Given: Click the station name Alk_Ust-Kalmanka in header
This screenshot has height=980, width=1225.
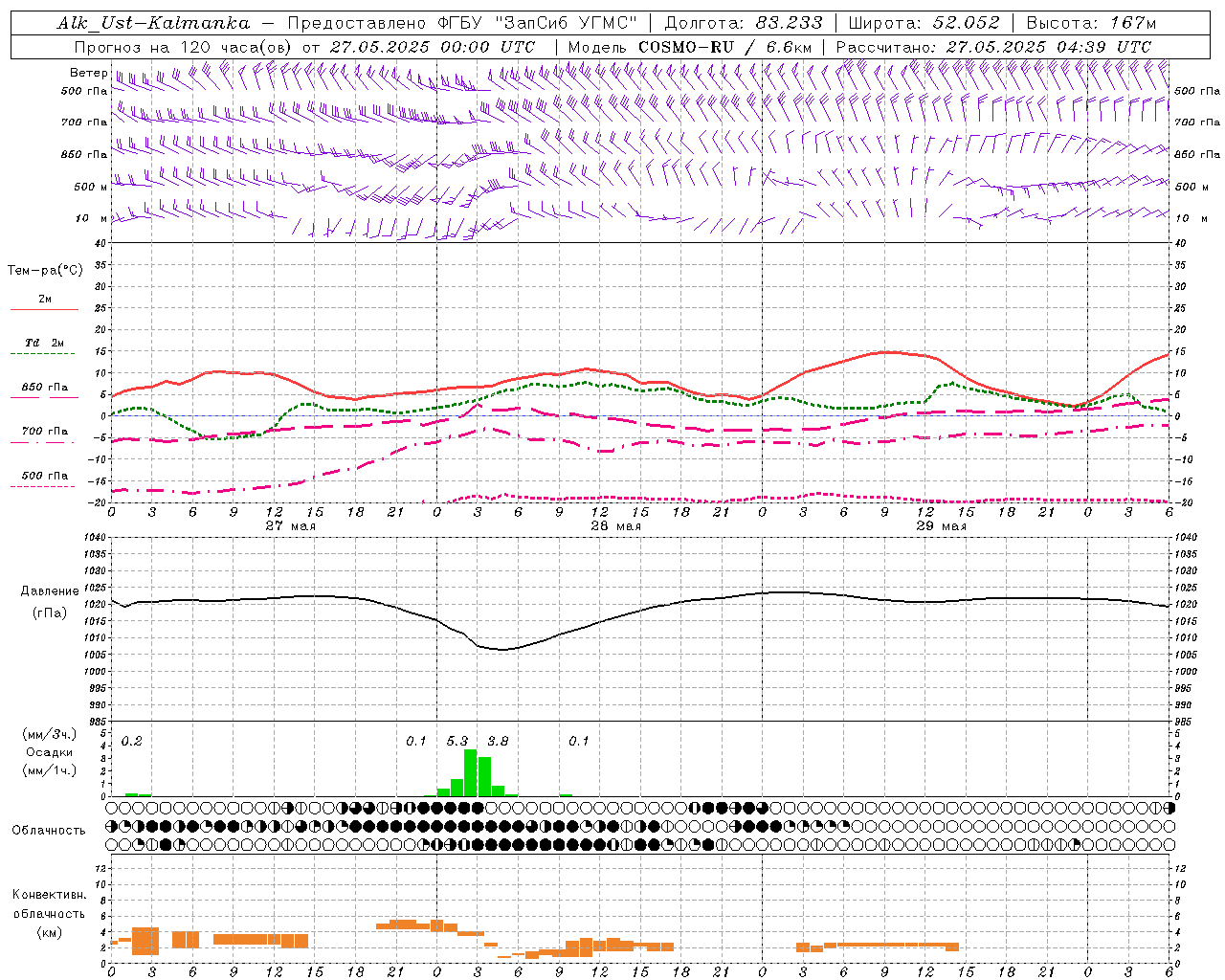Looking at the screenshot, I should click(153, 23).
